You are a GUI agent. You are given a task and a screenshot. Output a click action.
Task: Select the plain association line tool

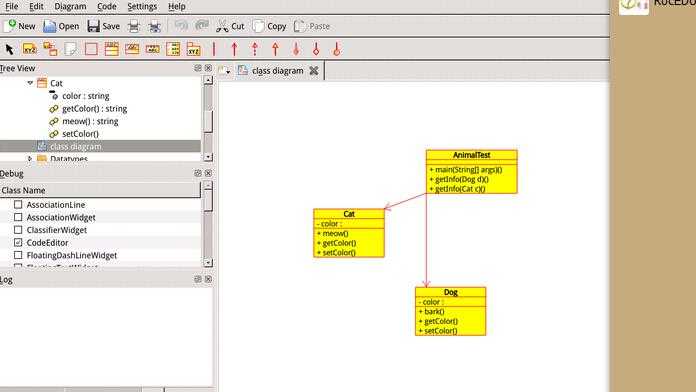tap(214, 49)
